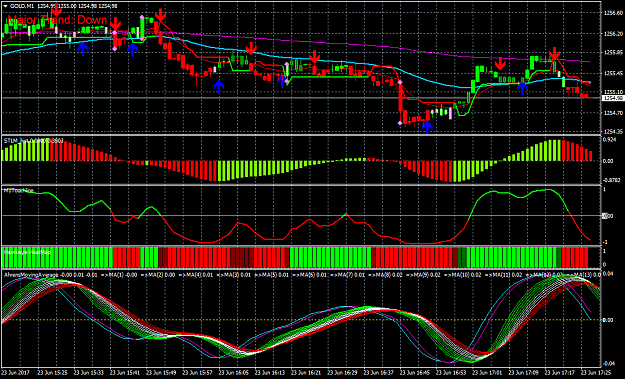Click the 23 Jun 16:37 time label
Screen dimensions: 625x379
tap(379, 373)
